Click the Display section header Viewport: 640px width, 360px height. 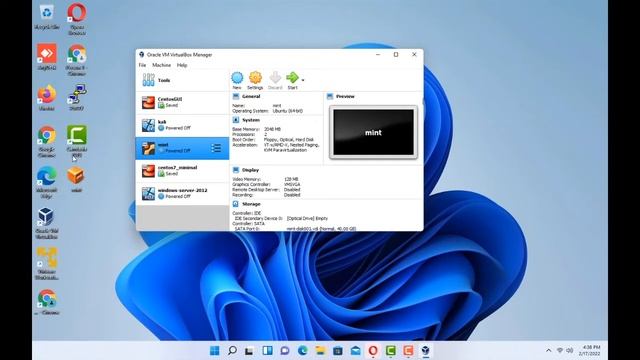(250, 170)
